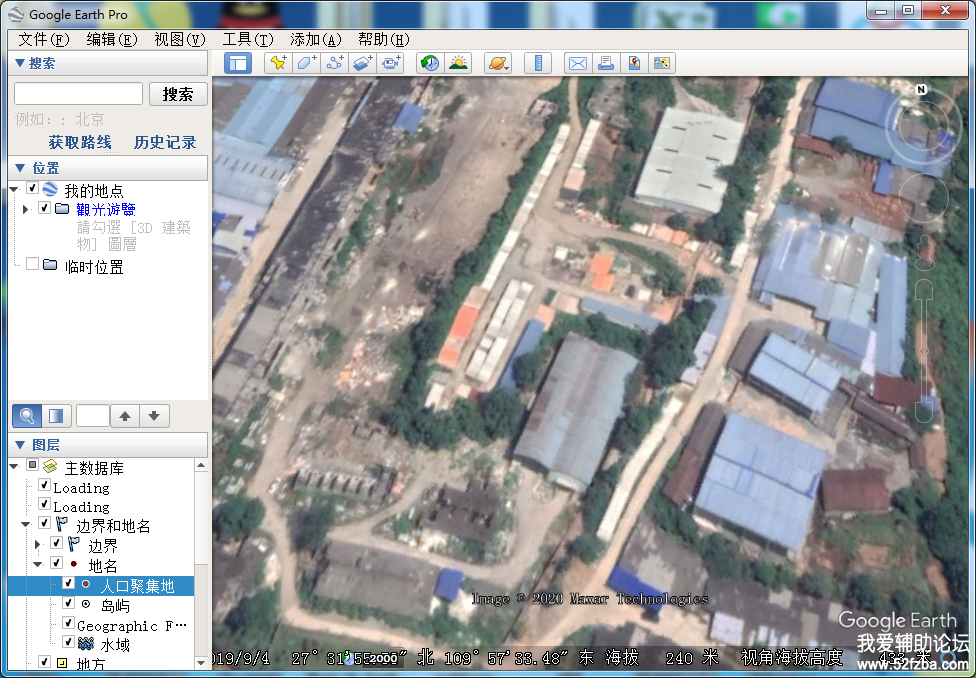Viewport: 976px width, 678px height.
Task: Uncheck the 边界 layer checkbox
Action: click(57, 543)
